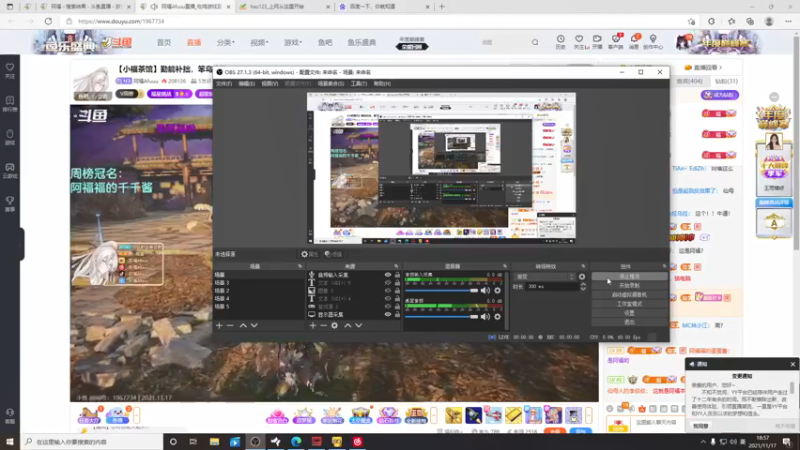
Task: Toggle lock on 图像 3 source
Action: [397, 291]
